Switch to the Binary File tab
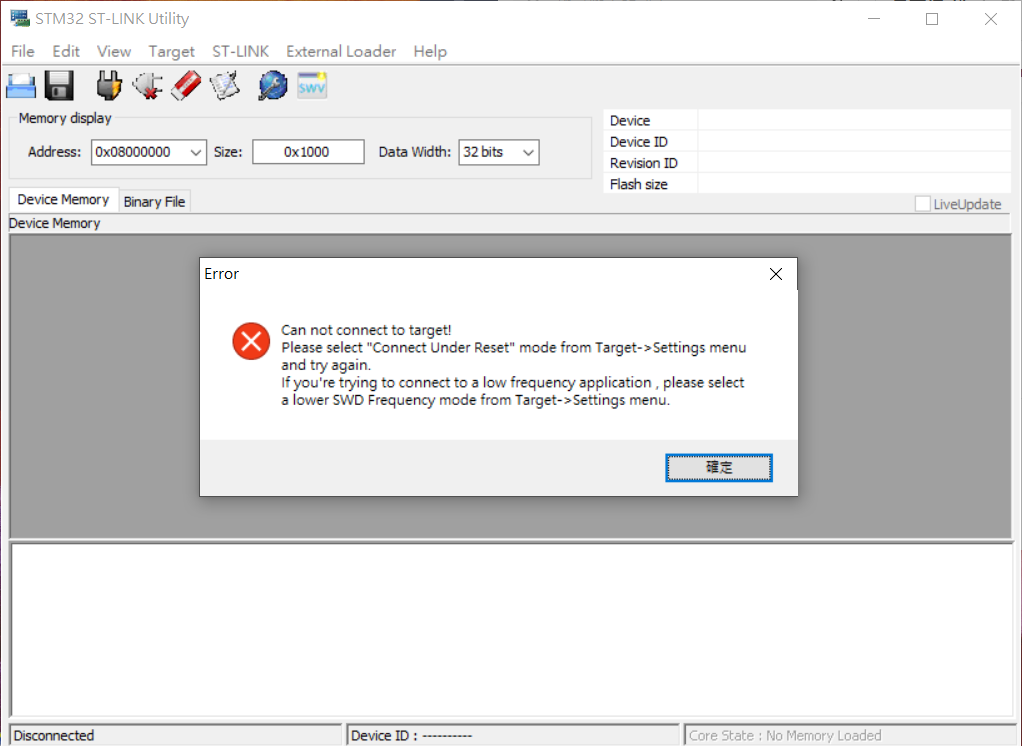Viewport: 1022px width, 746px height. point(154,202)
